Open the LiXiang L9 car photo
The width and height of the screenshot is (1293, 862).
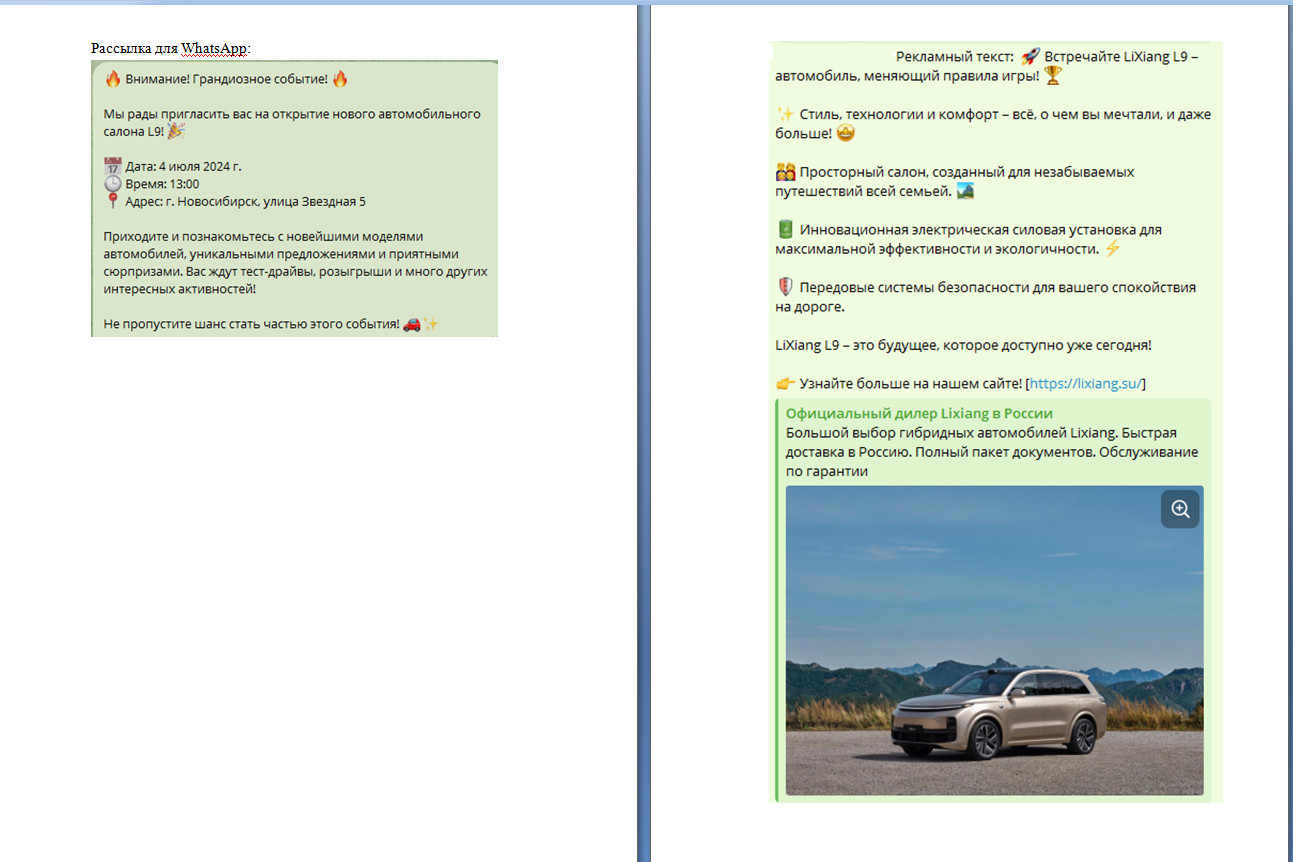pyautogui.click(x=994, y=640)
